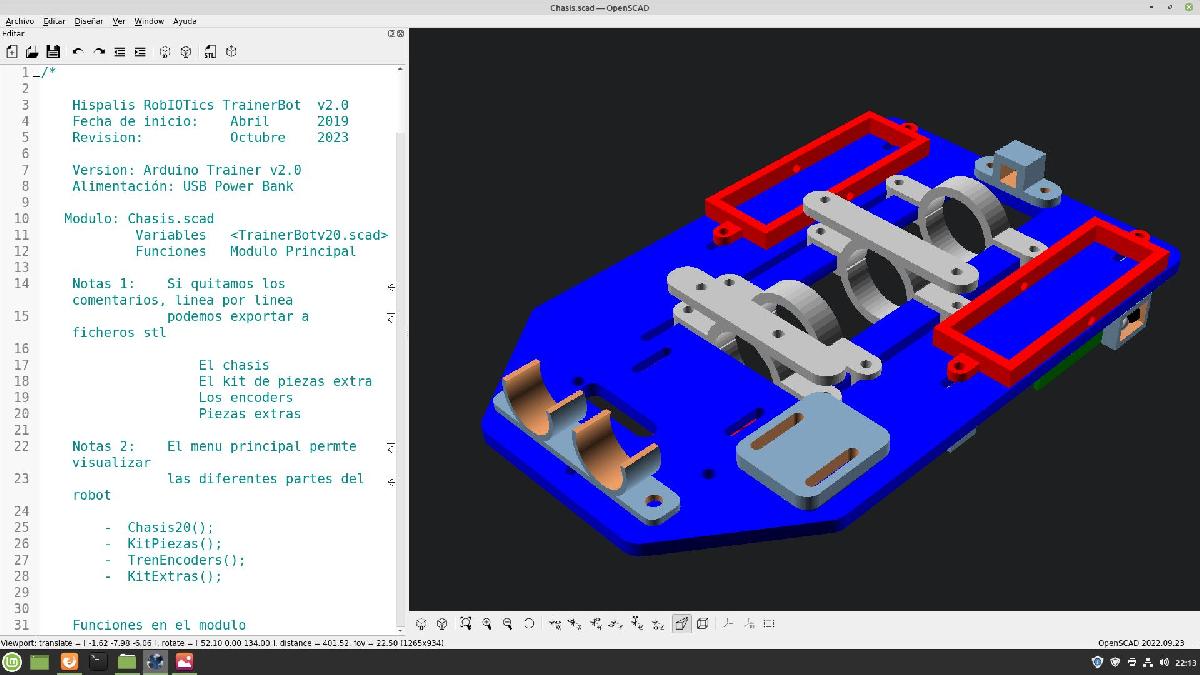This screenshot has height=675, width=1200.
Task: Select the Preview icon in the editor toolbar
Action: (165, 52)
